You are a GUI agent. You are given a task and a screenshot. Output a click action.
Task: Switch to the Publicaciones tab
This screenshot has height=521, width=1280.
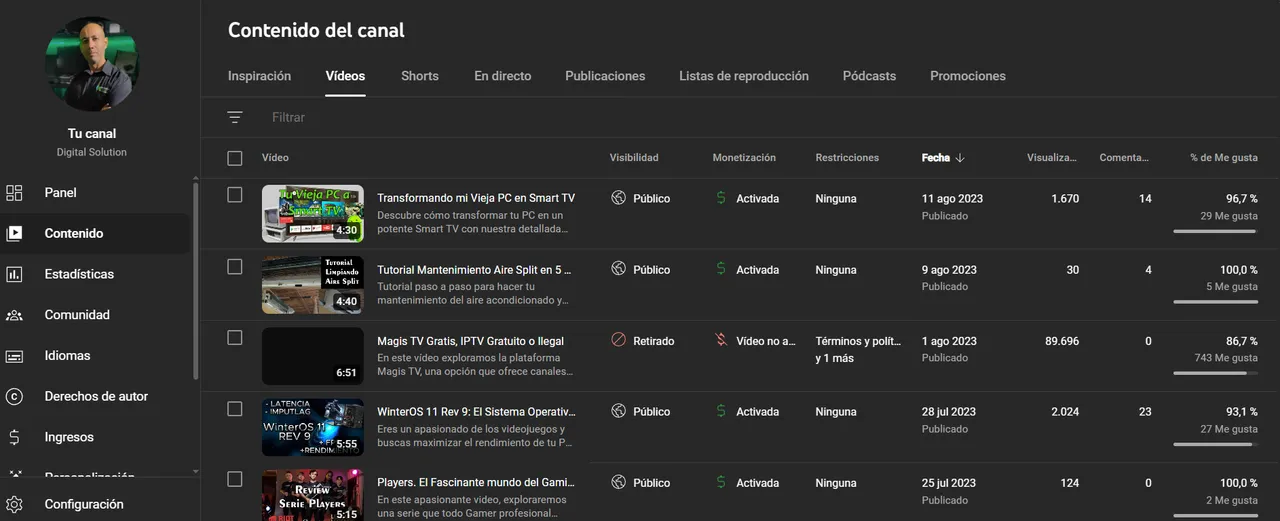[605, 76]
